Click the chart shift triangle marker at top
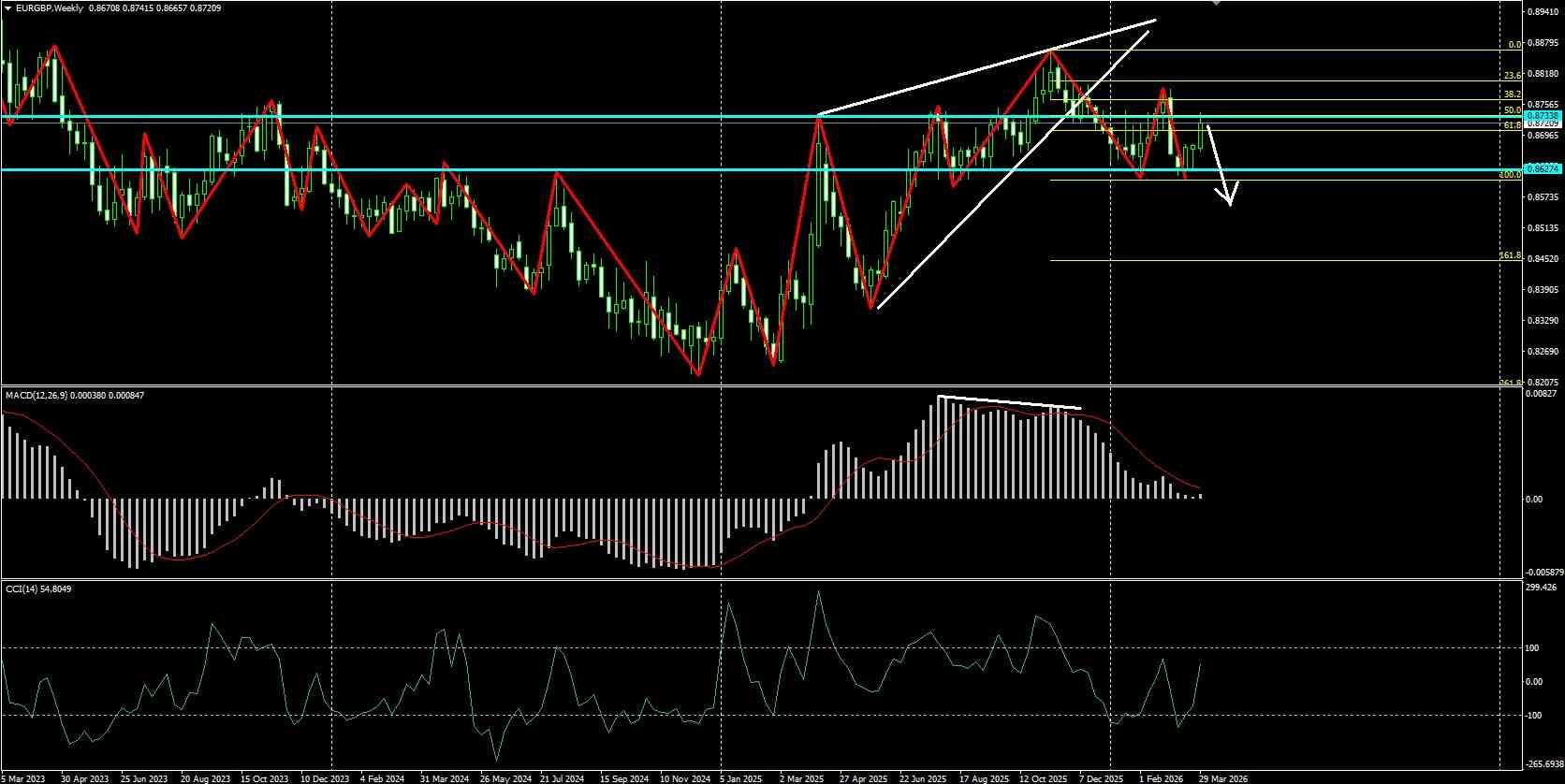This screenshot has height=784, width=1565. [x=1216, y=3]
